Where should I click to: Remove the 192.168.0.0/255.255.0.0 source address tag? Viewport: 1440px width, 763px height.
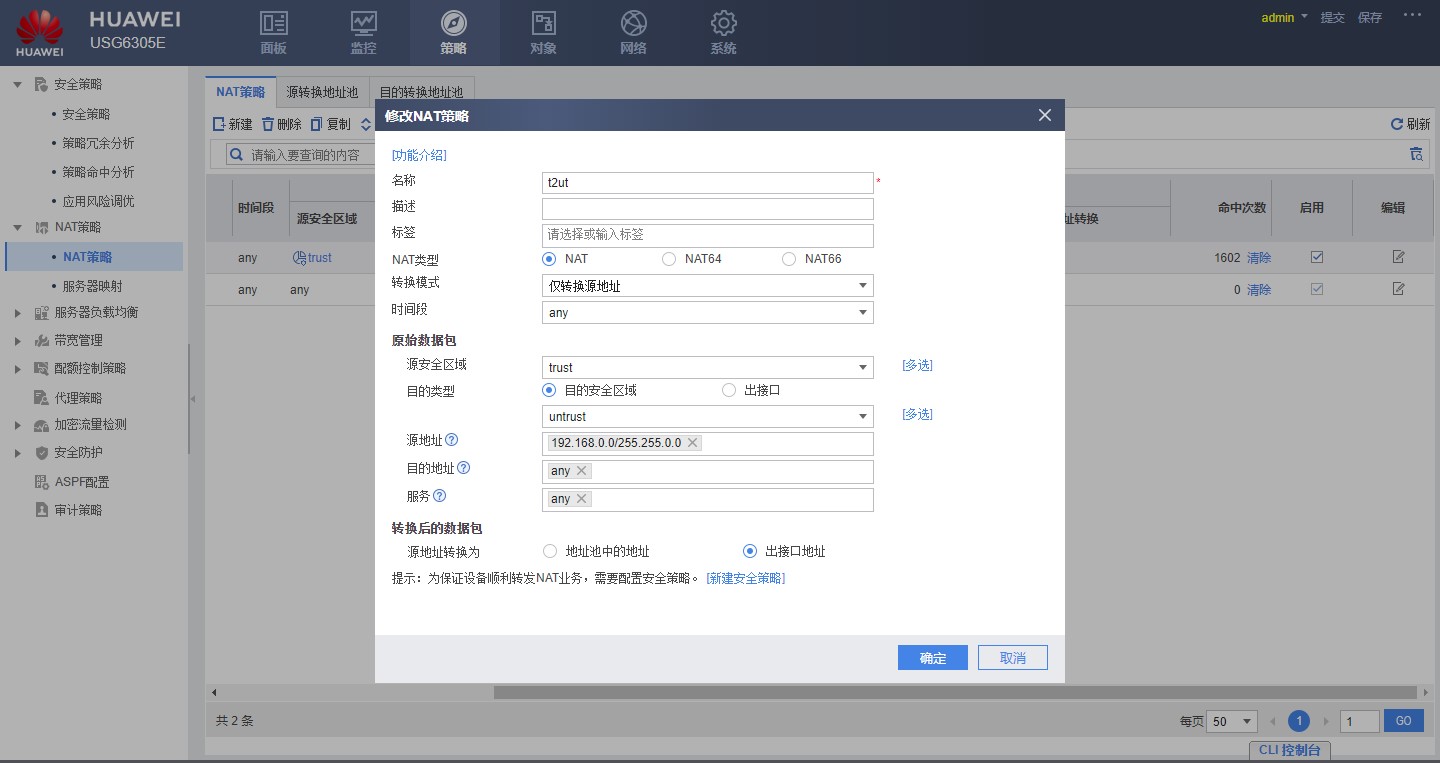pyautogui.click(x=692, y=443)
